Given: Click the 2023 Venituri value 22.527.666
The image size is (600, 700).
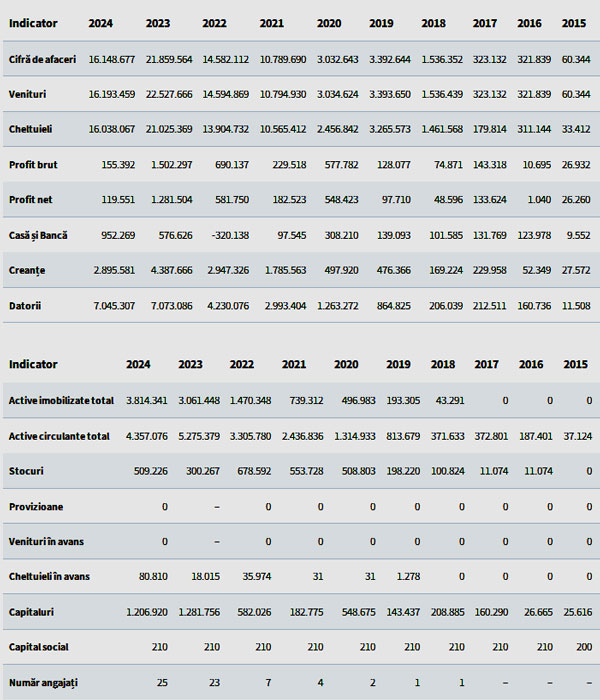Looking at the screenshot, I should 169,94.
